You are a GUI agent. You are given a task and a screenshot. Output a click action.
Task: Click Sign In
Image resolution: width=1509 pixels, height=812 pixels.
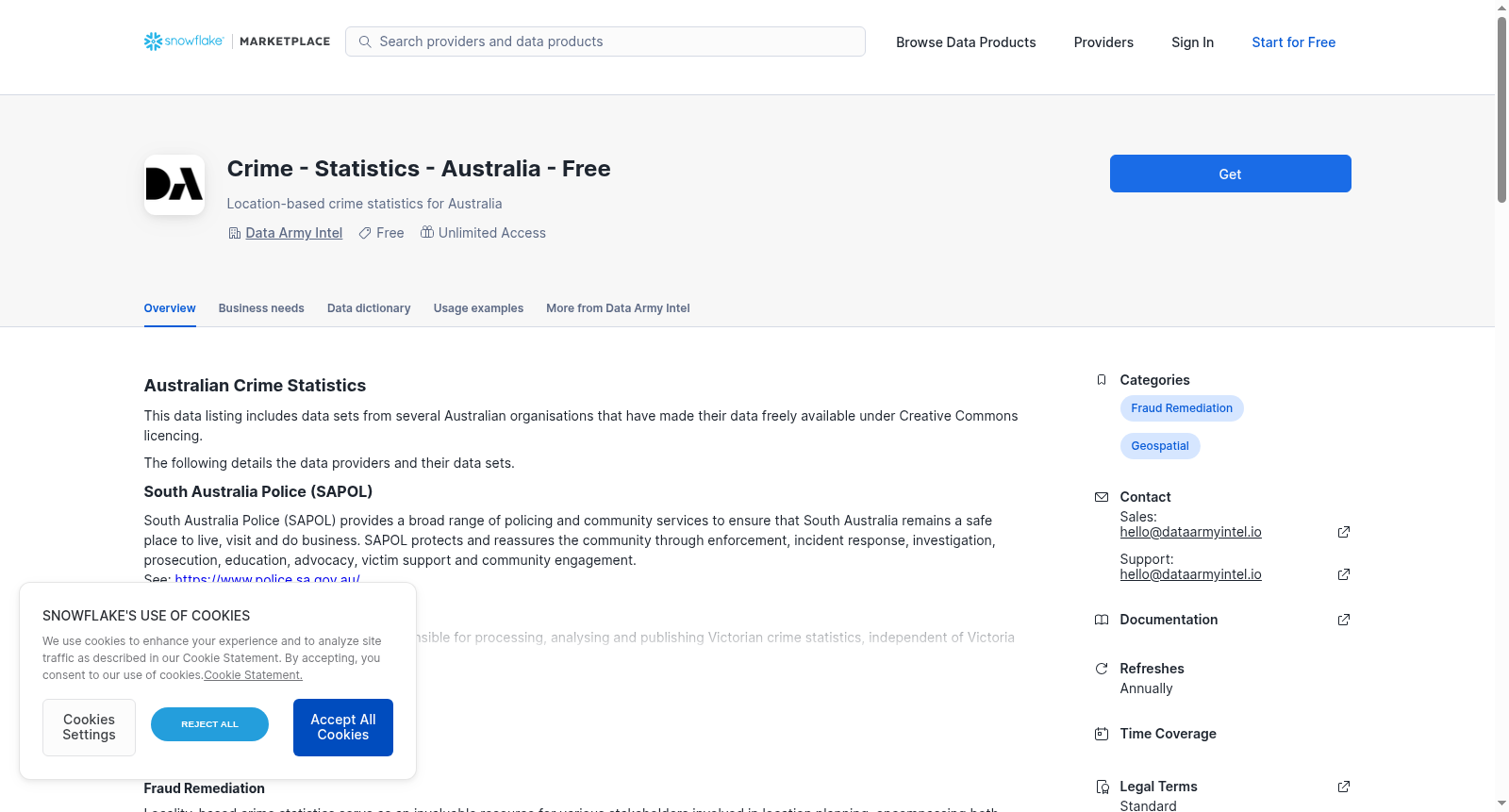tap(1192, 42)
